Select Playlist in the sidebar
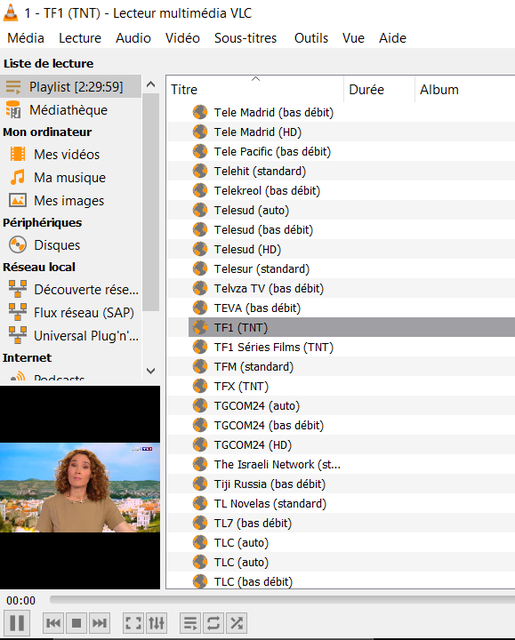The height and width of the screenshot is (640, 515). (71, 87)
